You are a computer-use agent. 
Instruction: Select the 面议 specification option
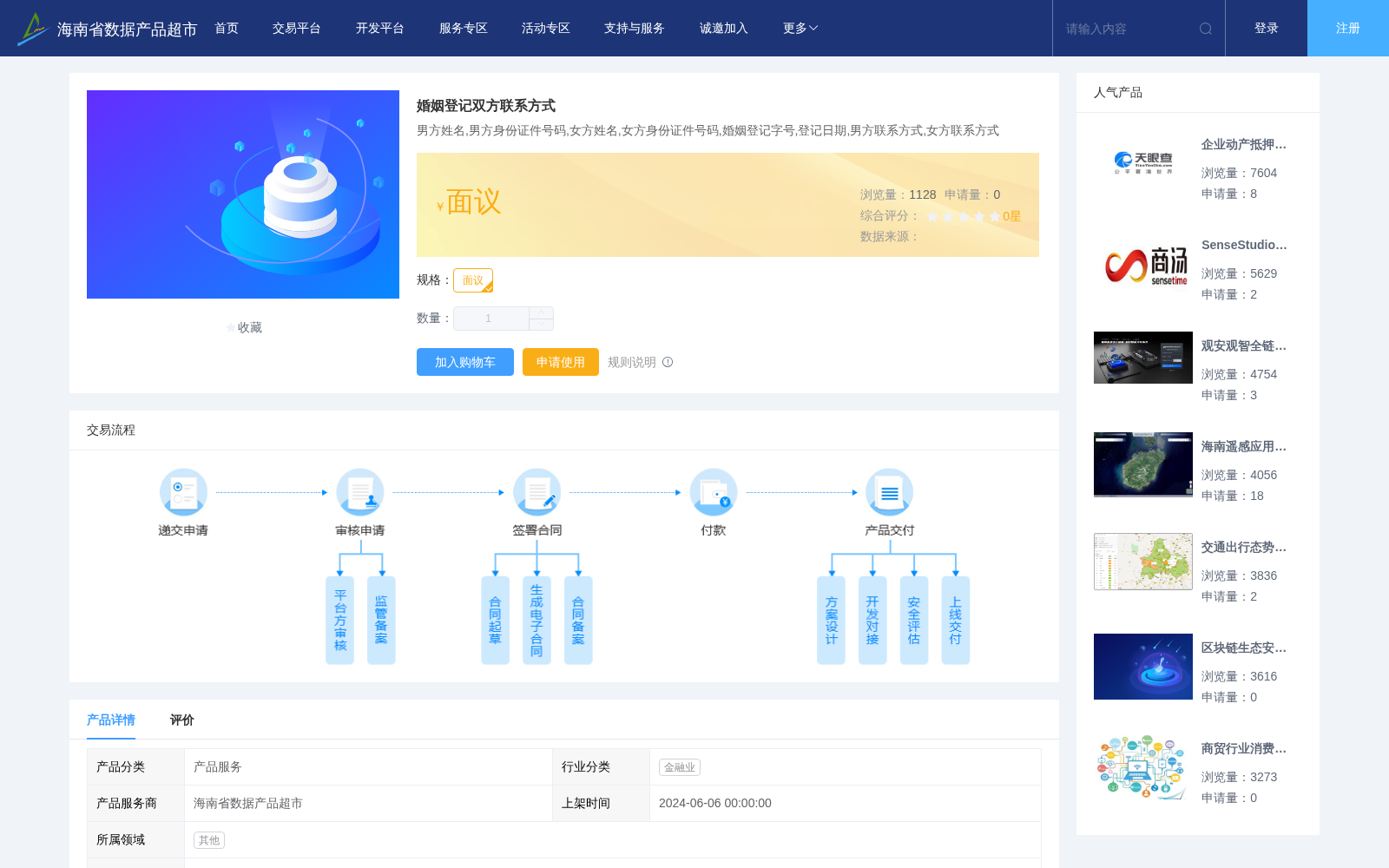473,280
